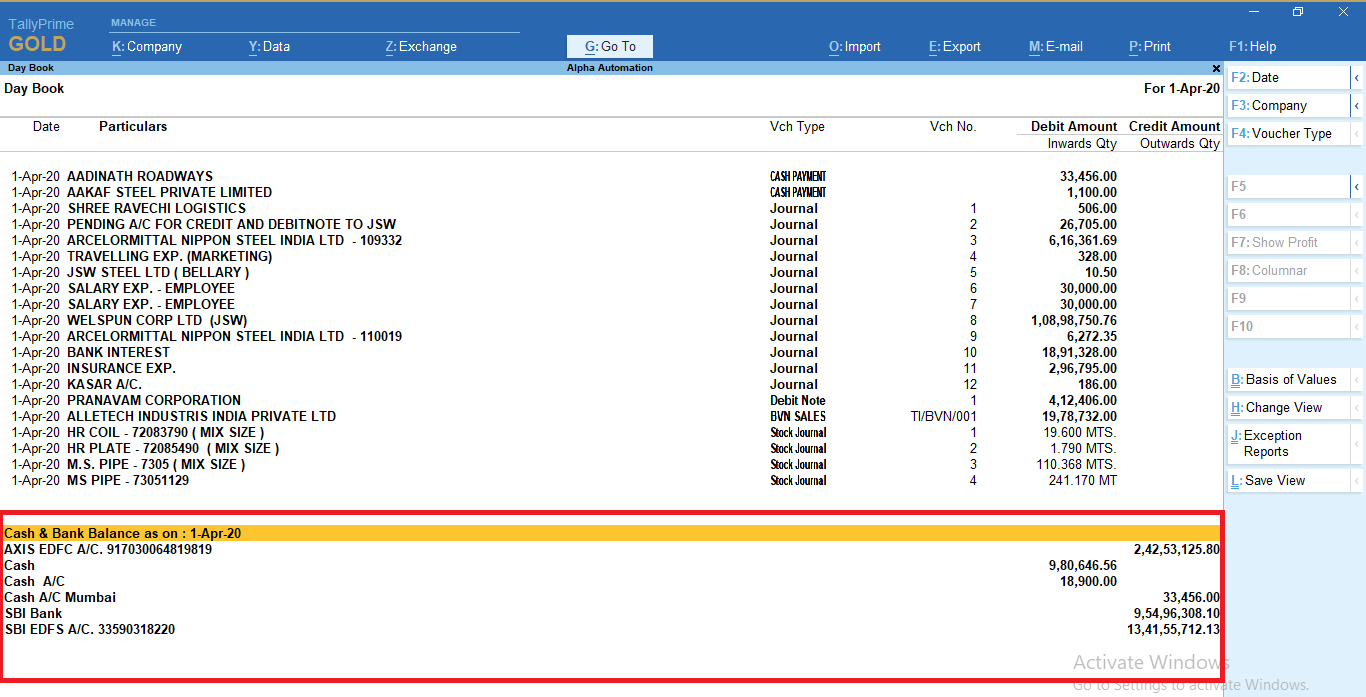Image resolution: width=1366 pixels, height=697 pixels.
Task: Open the Export options
Action: click(x=954, y=46)
